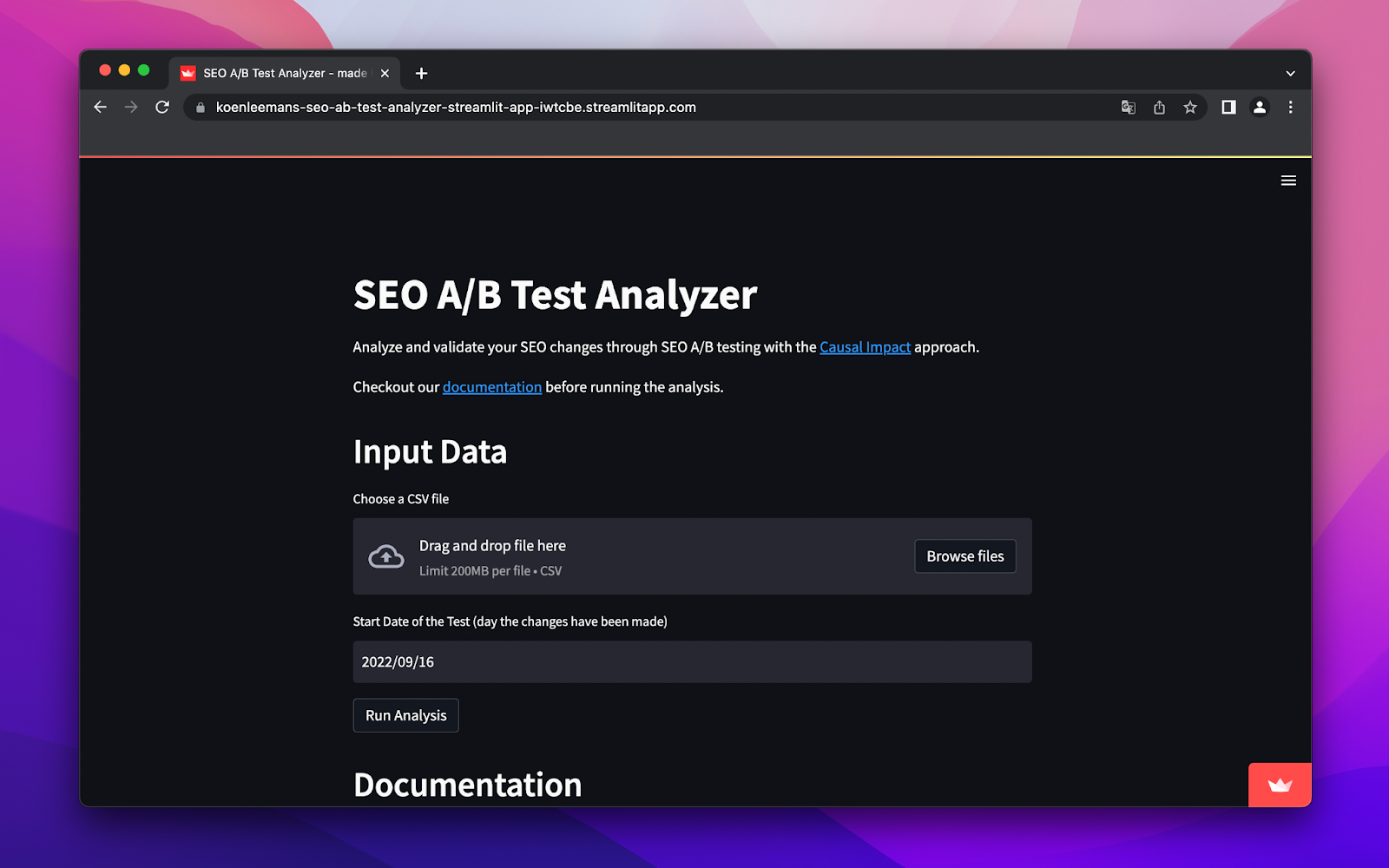
Task: Bookmark this page with the star icon
Action: pyautogui.click(x=1190, y=108)
